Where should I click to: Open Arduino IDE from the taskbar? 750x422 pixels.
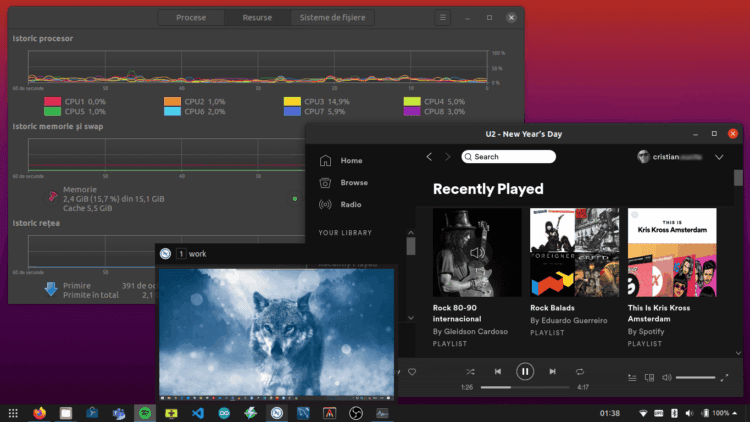(224, 413)
